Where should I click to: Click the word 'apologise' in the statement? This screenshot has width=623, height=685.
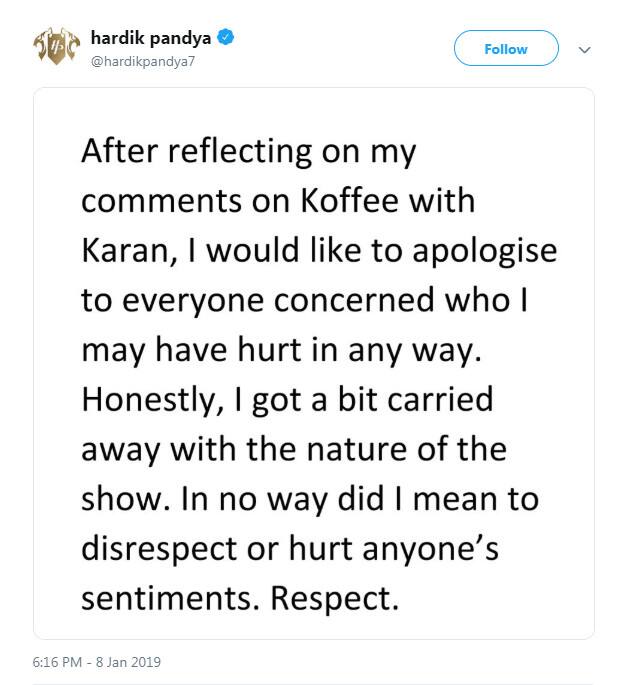[x=485, y=253]
